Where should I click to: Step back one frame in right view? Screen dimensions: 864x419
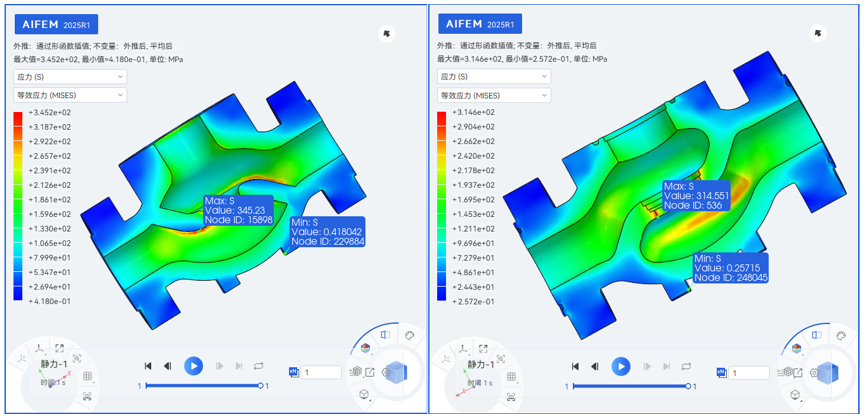point(596,366)
